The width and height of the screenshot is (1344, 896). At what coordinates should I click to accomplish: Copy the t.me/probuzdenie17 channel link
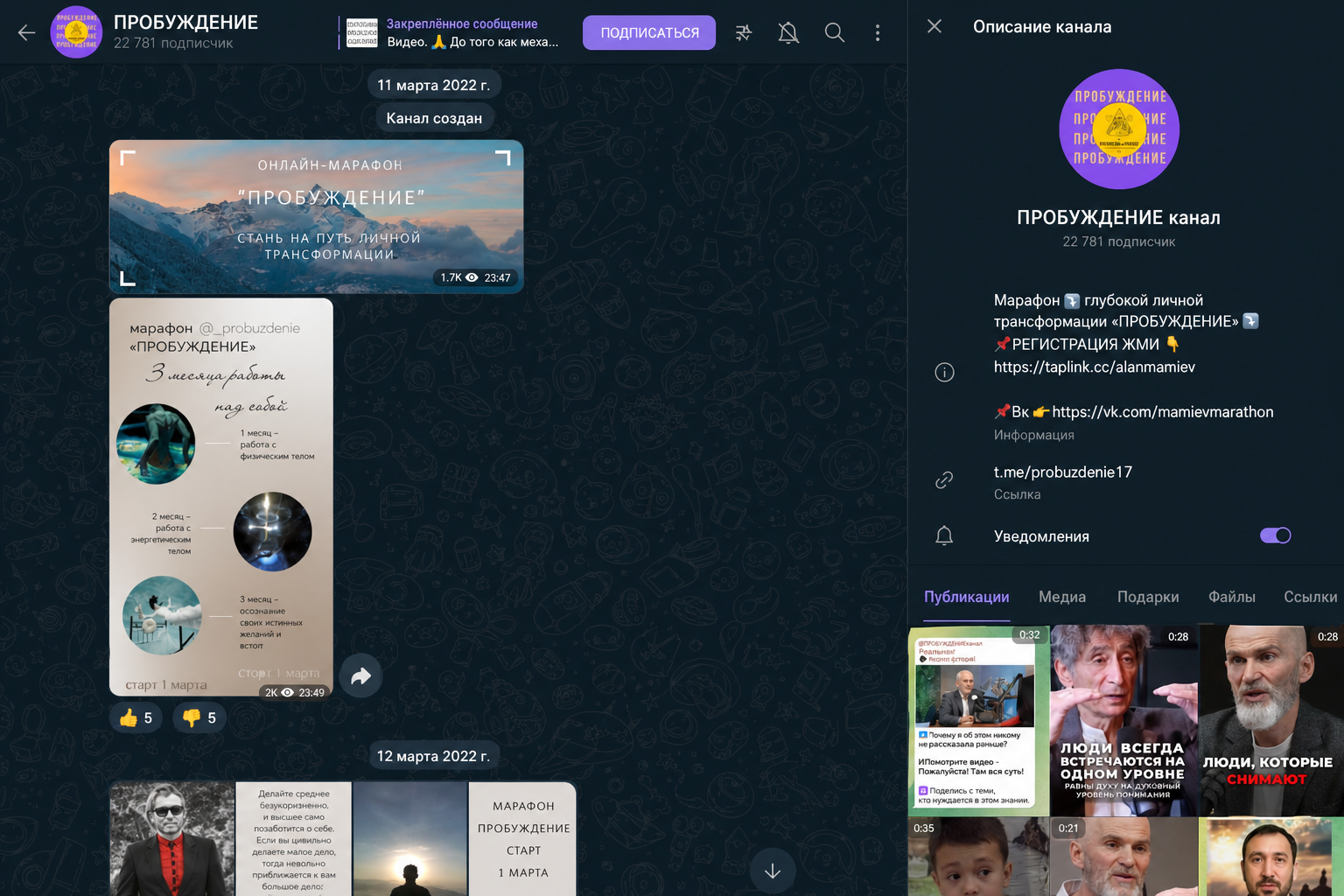[1063, 472]
